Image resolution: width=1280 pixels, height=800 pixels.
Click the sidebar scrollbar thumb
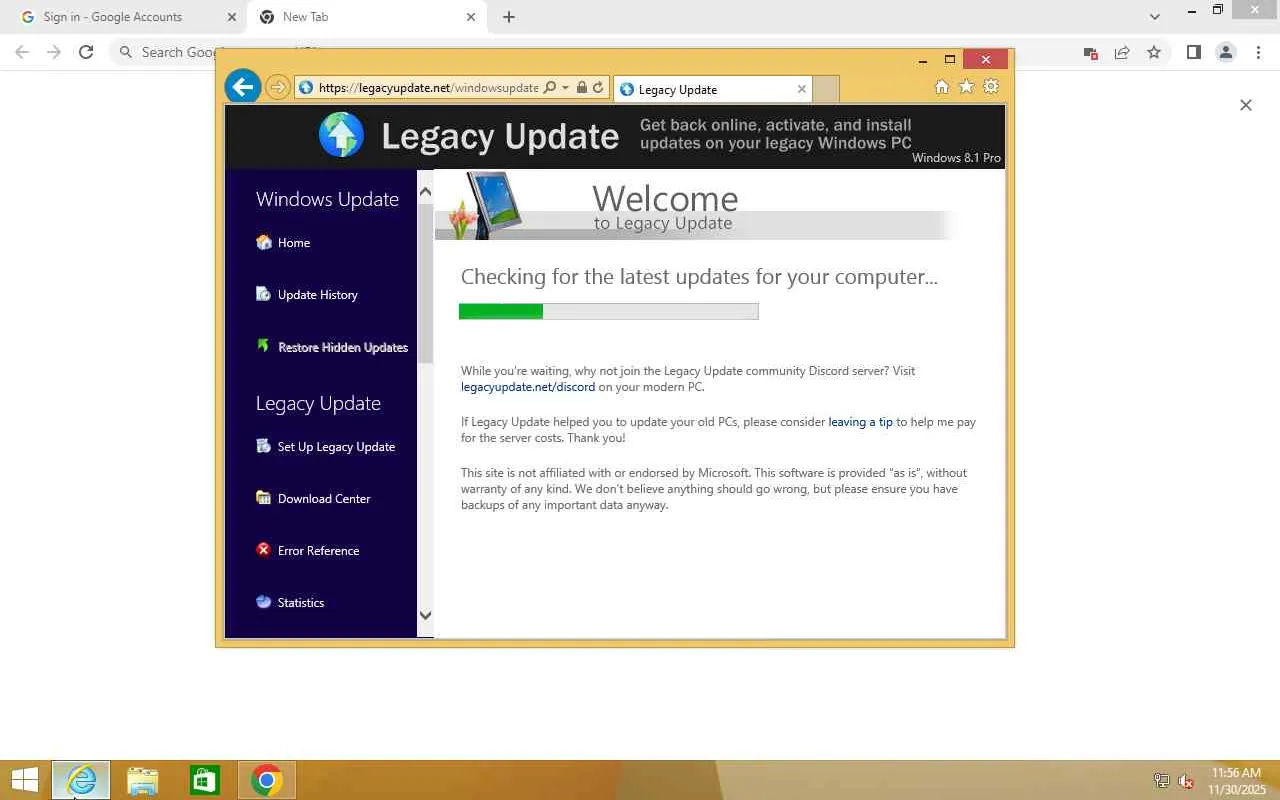point(425,283)
